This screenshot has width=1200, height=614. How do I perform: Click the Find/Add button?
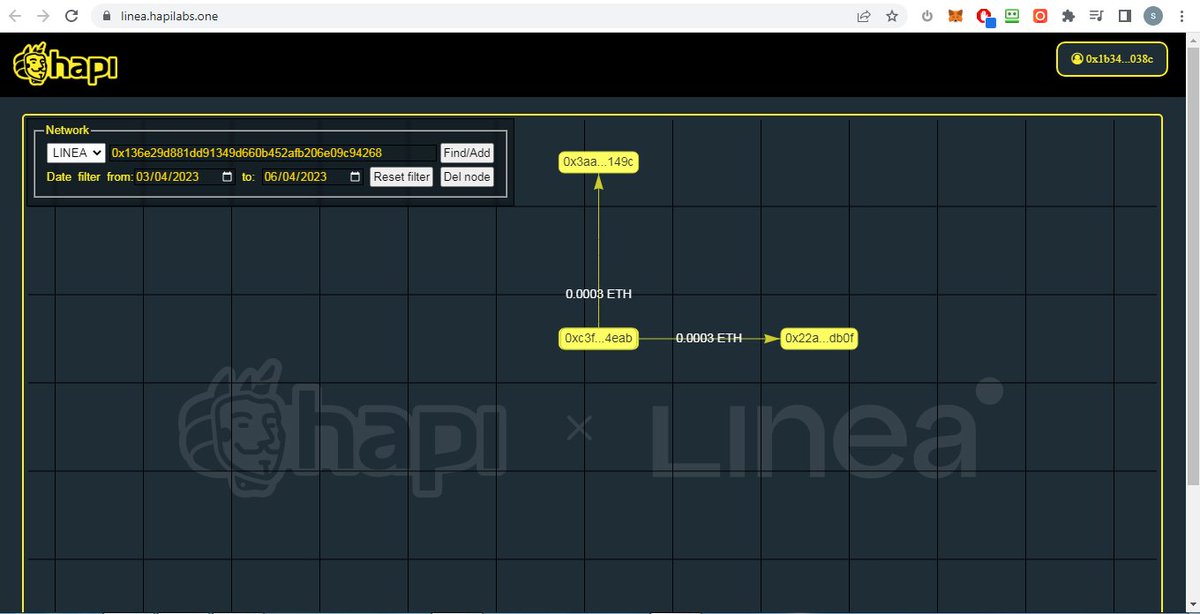[467, 153]
